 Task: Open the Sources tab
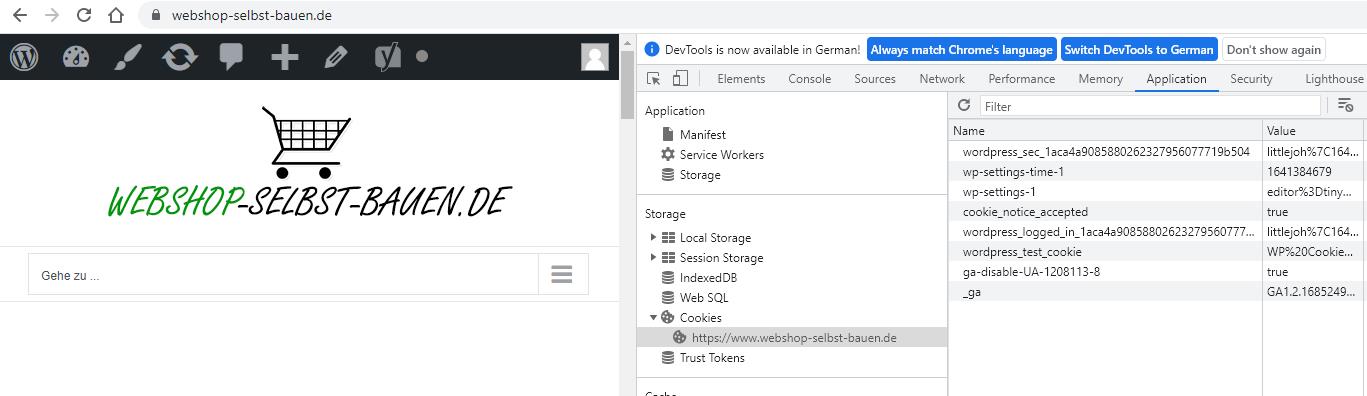(x=875, y=79)
